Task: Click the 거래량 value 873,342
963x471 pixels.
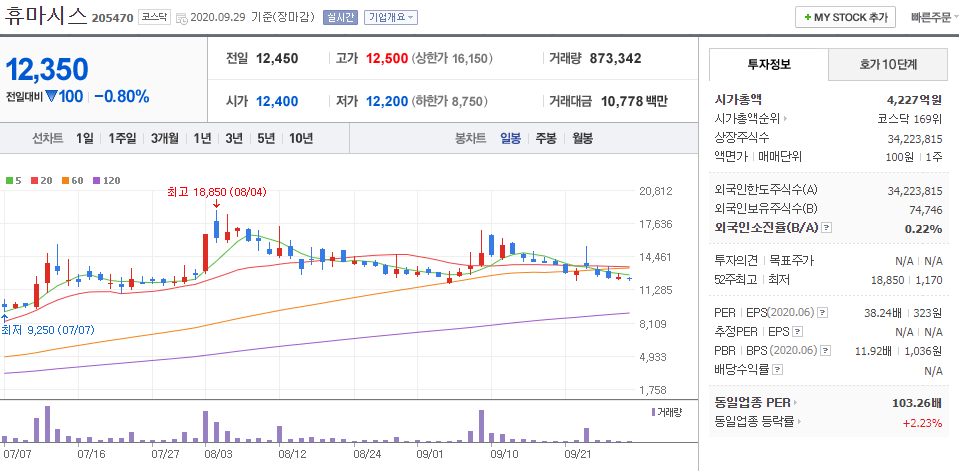Action: click(x=615, y=58)
